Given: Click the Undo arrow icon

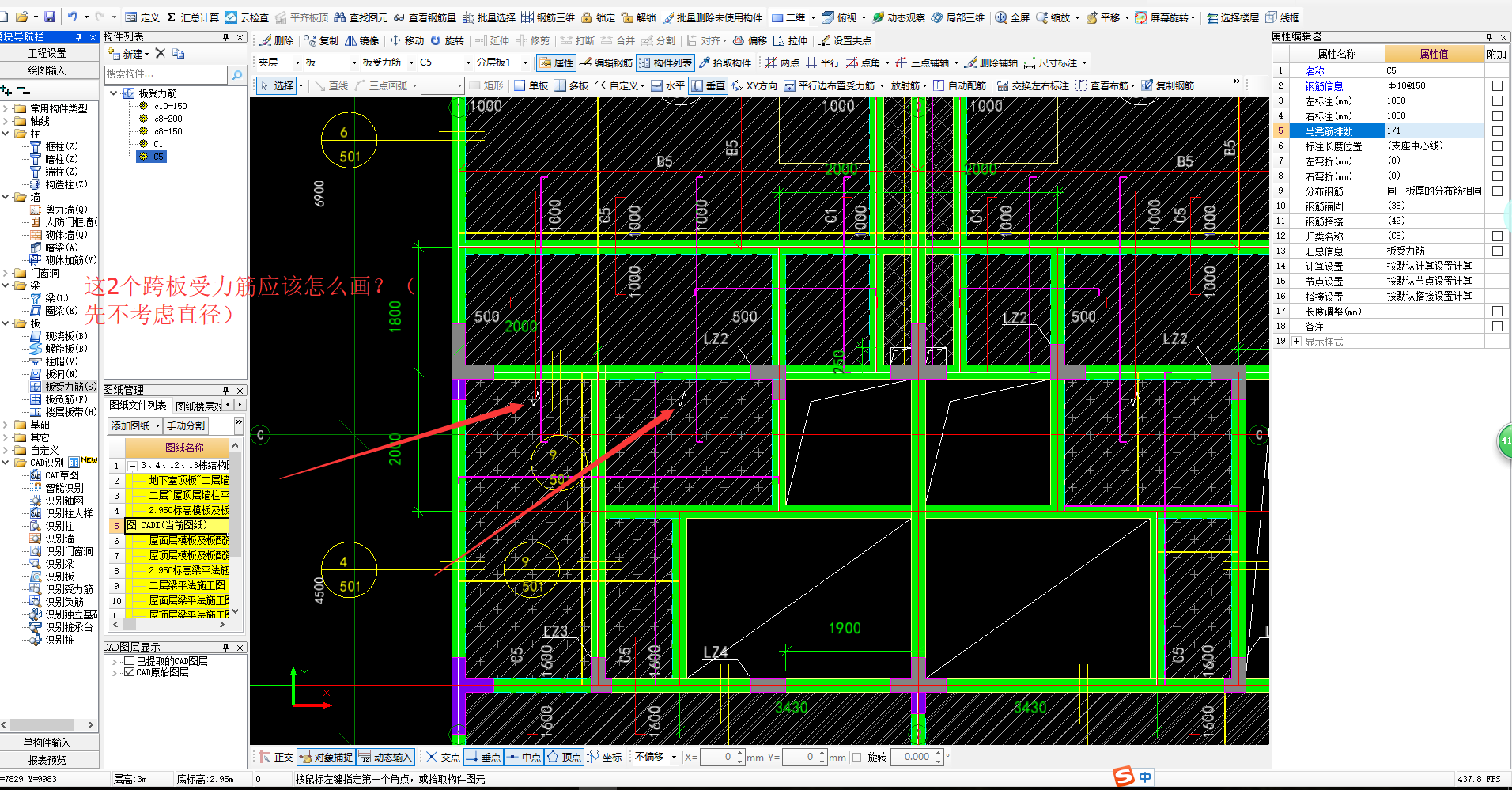Looking at the screenshot, I should pos(73,17).
